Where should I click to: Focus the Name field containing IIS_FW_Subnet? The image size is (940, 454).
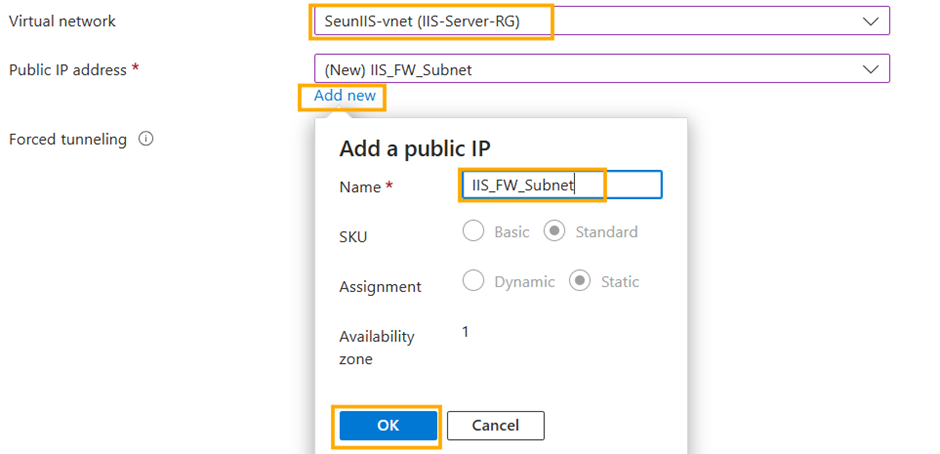(561, 185)
